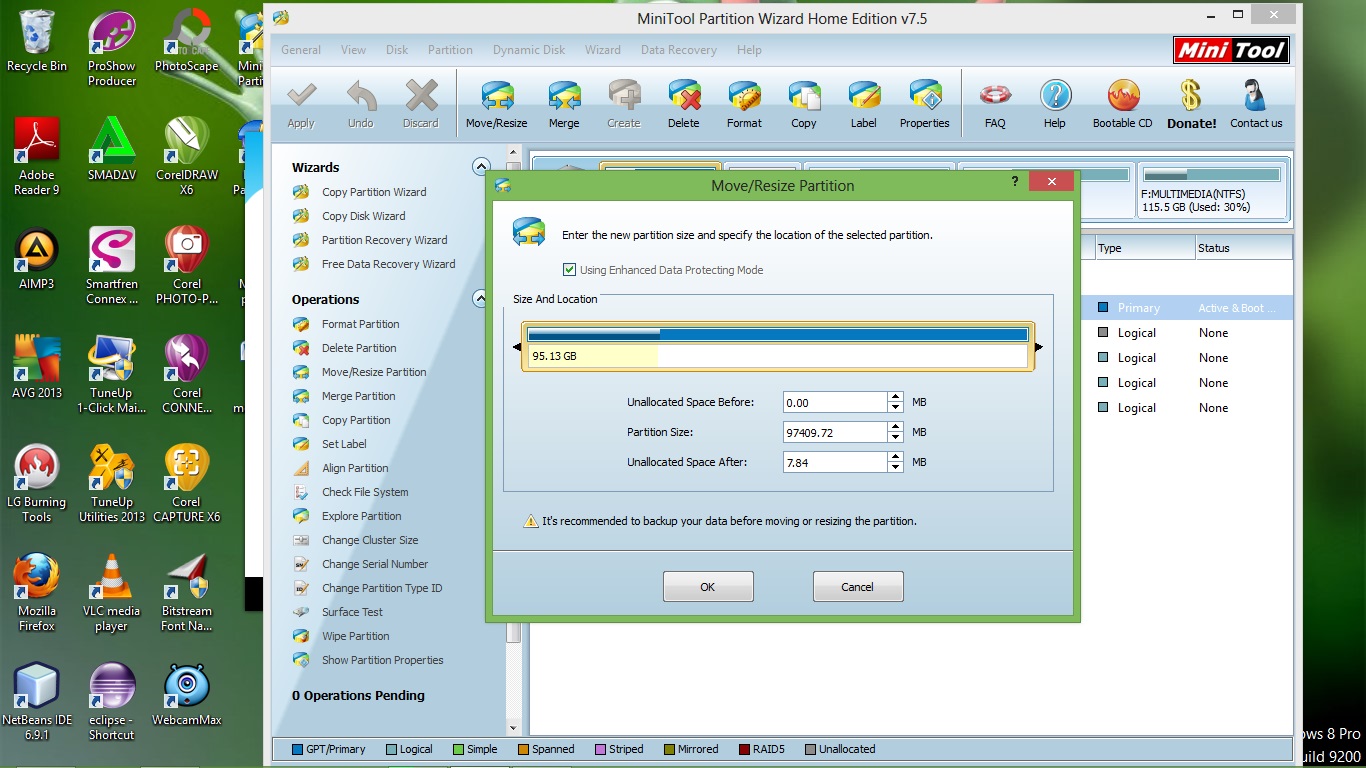
Task: Select the SMADAV desktop icon
Action: [x=112, y=149]
